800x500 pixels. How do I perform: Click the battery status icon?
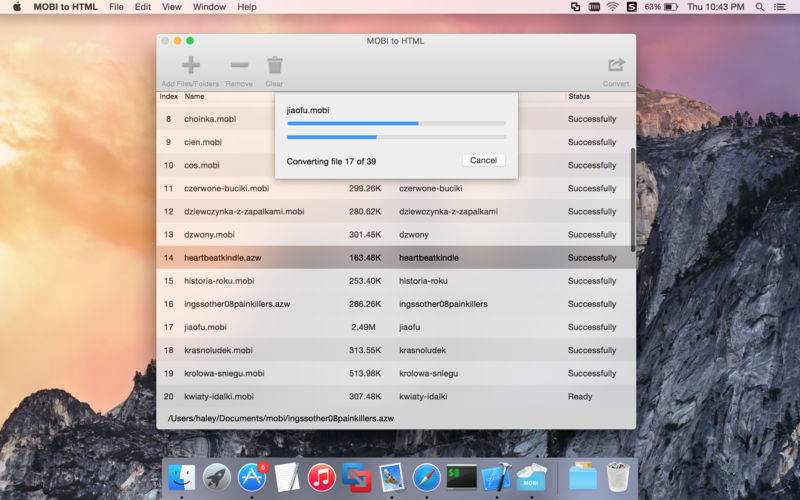(671, 7)
